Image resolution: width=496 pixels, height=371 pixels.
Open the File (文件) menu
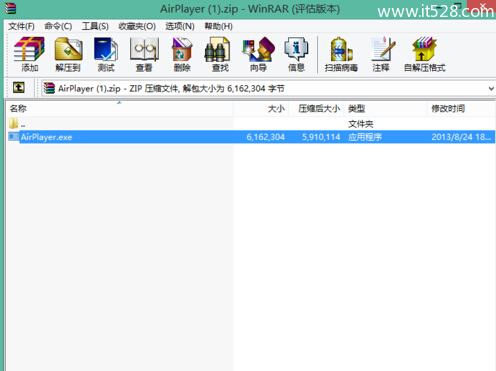tap(21, 26)
